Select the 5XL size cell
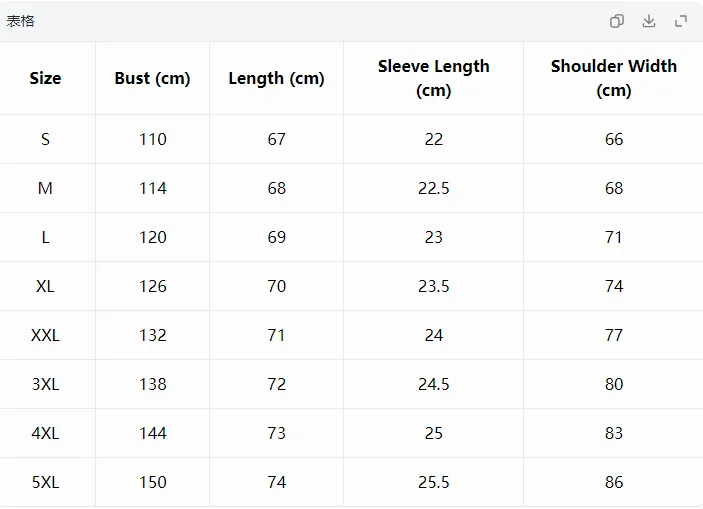The width and height of the screenshot is (703, 509). (45, 482)
